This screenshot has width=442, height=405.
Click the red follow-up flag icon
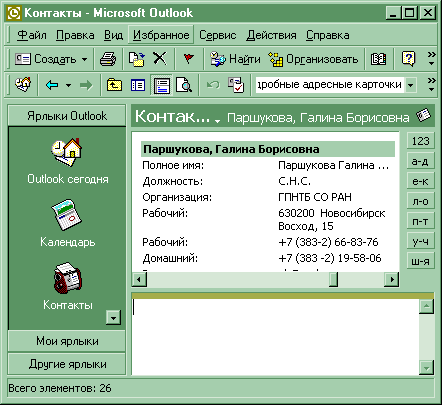(x=188, y=59)
